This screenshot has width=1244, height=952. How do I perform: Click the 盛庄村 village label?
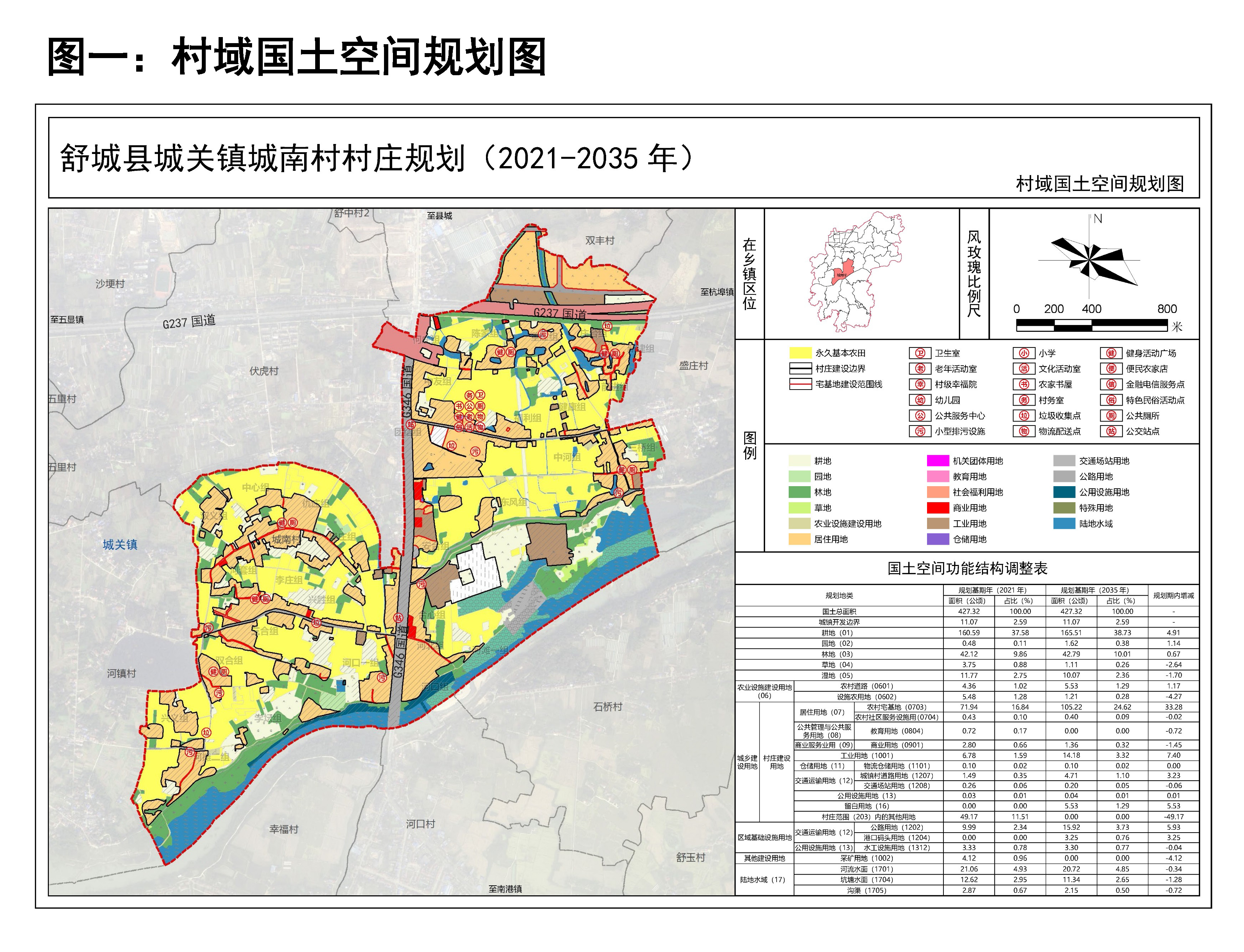(694, 365)
